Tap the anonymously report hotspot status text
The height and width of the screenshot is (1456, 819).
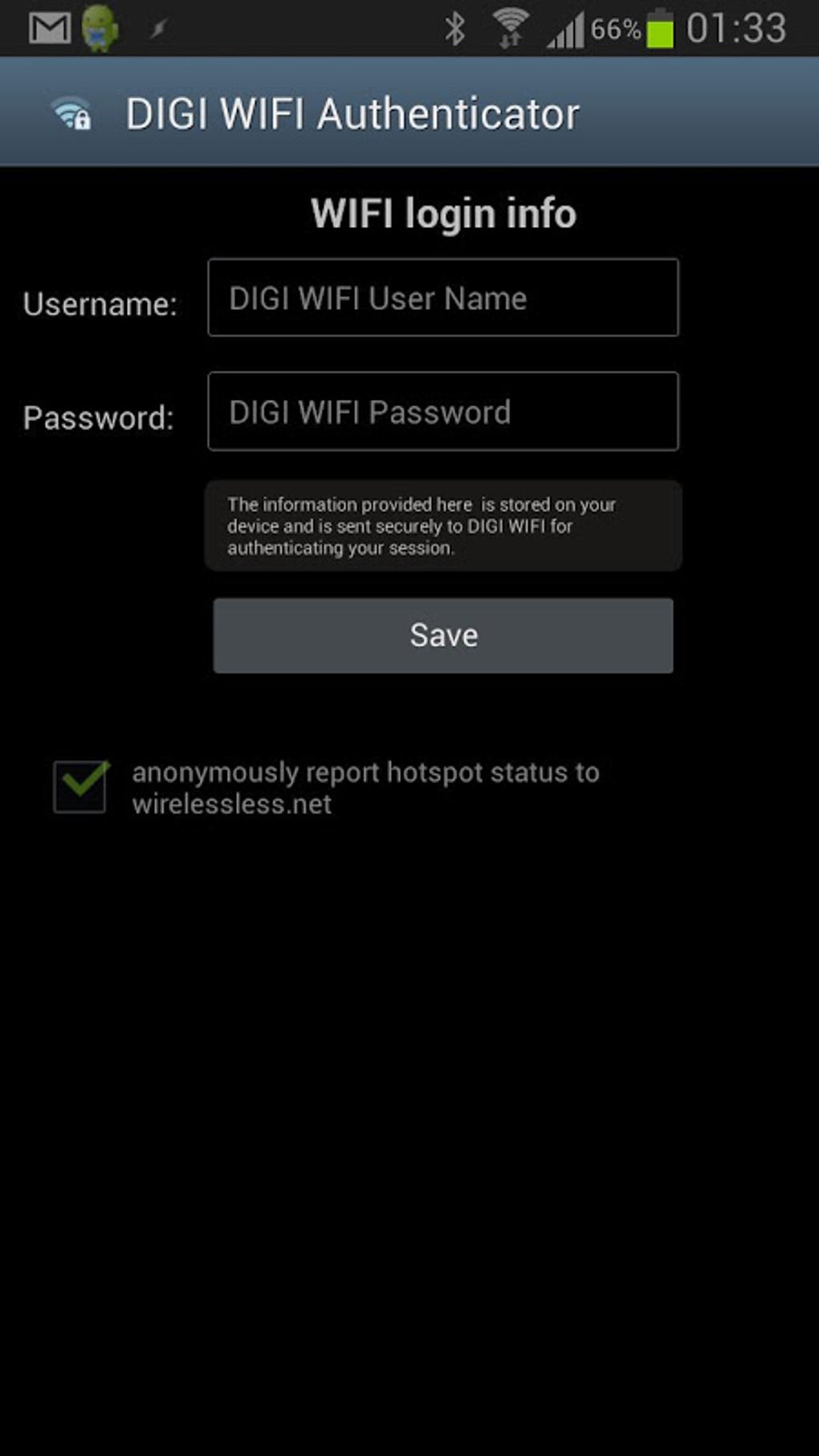(365, 788)
